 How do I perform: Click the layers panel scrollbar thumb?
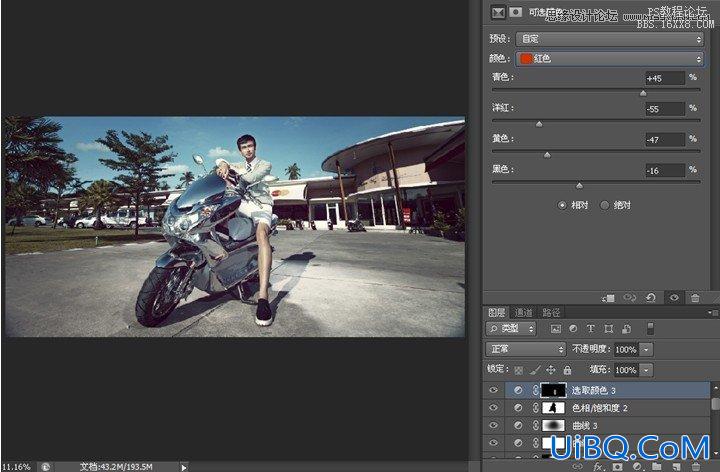pyautogui.click(x=715, y=404)
